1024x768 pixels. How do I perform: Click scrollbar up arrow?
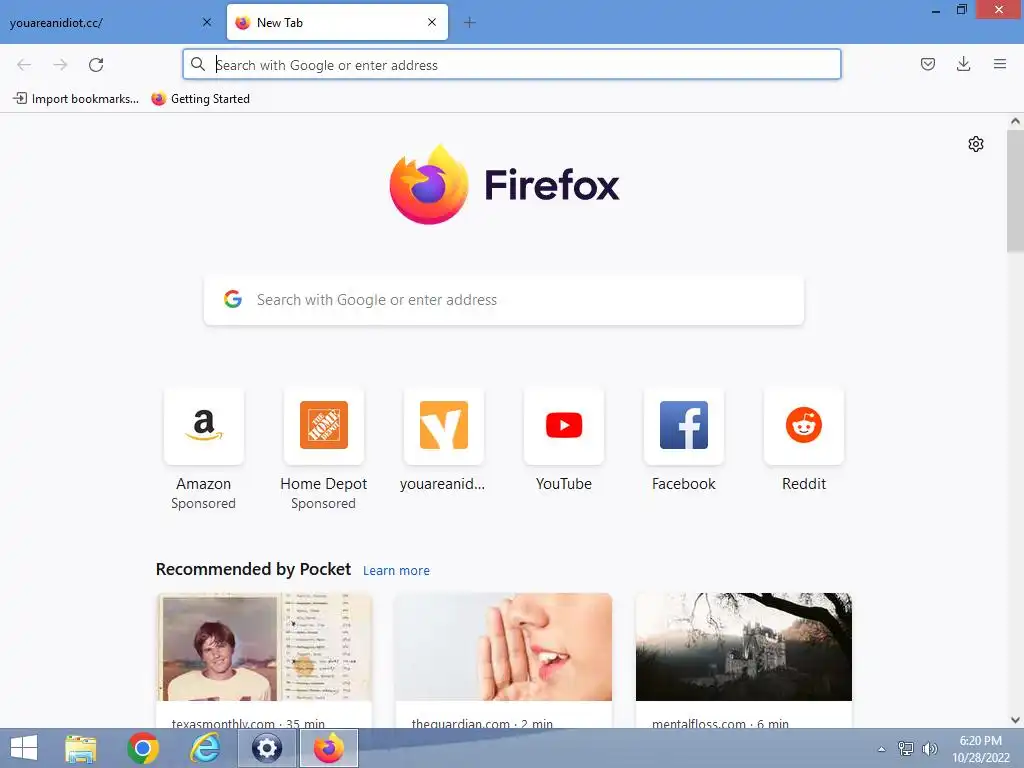coord(1015,121)
